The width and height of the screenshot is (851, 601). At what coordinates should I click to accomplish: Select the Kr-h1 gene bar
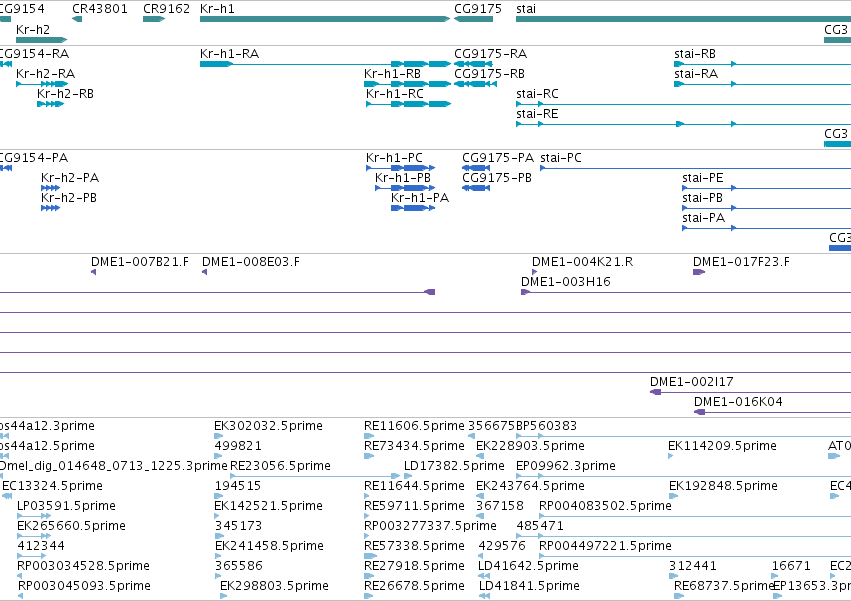[325, 19]
